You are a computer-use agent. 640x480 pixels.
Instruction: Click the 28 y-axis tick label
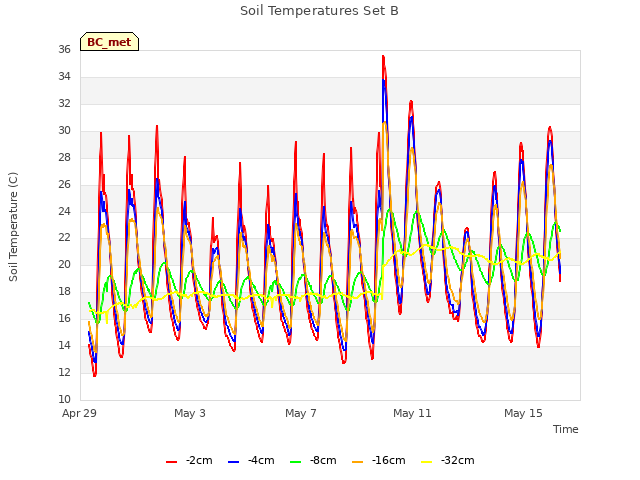[64, 157]
